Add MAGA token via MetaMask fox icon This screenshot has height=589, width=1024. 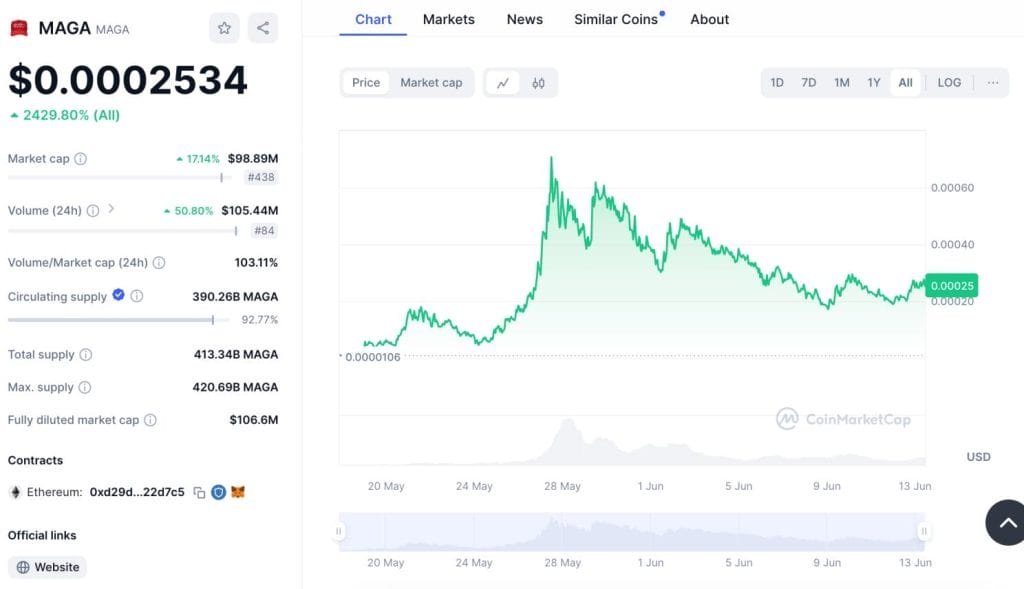click(x=237, y=491)
